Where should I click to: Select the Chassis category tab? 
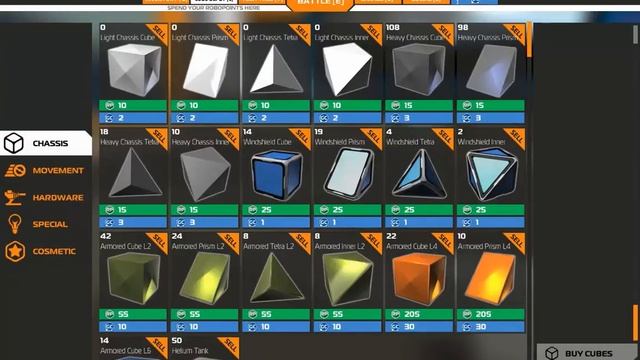(46, 143)
